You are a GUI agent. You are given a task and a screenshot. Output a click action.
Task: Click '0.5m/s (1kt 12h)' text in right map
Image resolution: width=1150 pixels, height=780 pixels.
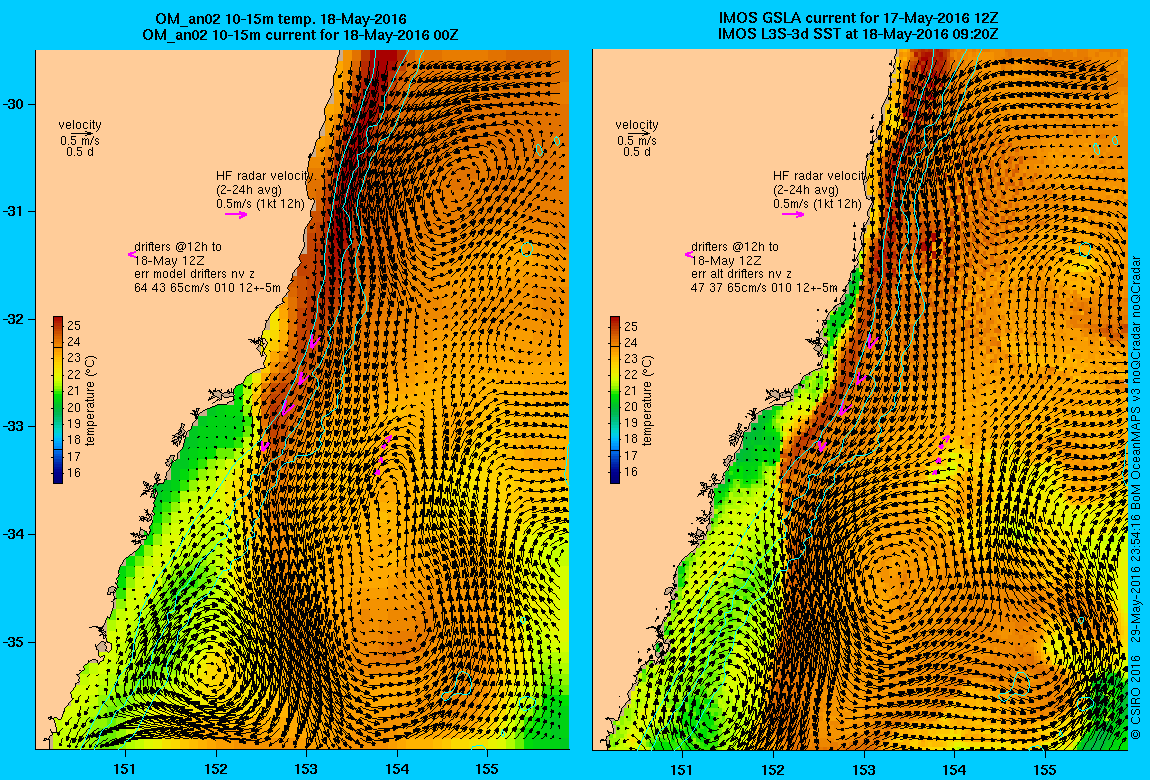coord(817,204)
